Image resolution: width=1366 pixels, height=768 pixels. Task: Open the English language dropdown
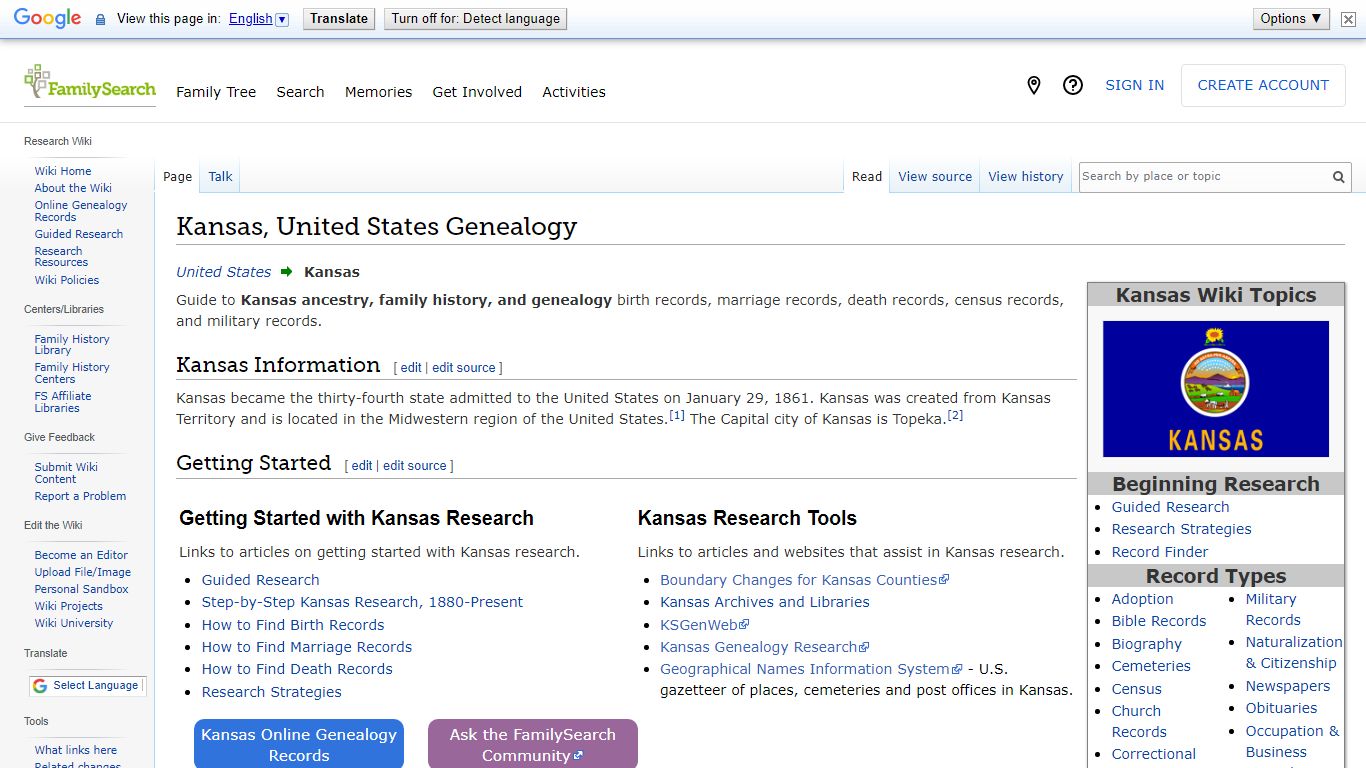[258, 19]
